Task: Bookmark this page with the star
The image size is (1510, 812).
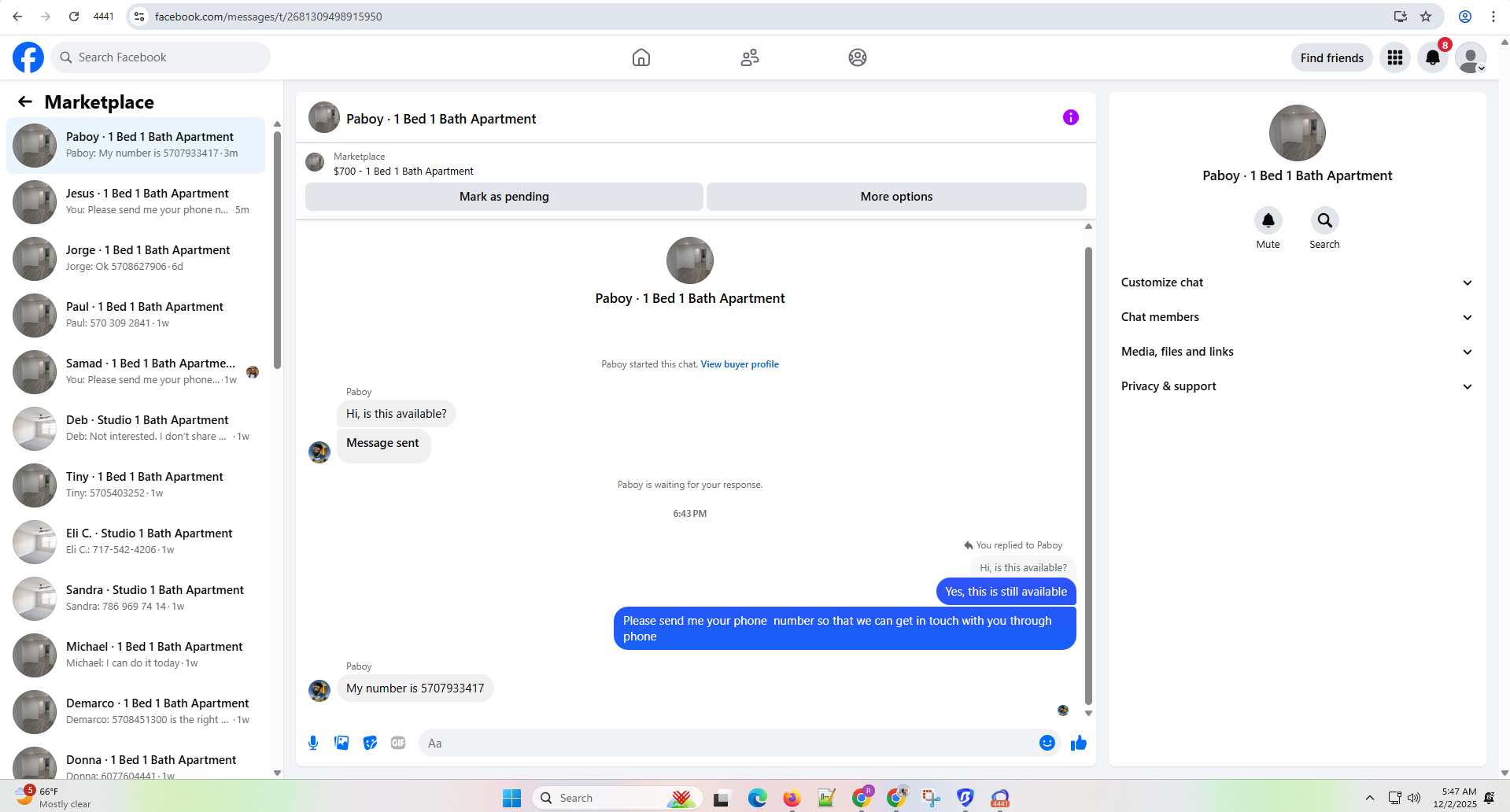Action: tap(1426, 17)
